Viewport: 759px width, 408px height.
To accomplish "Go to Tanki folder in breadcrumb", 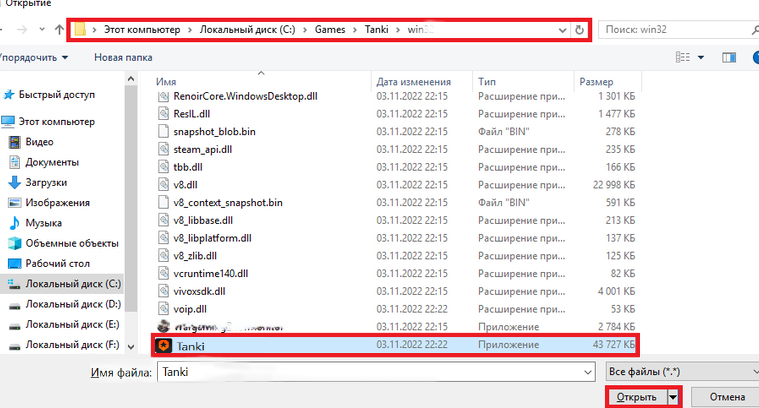I will [x=377, y=30].
